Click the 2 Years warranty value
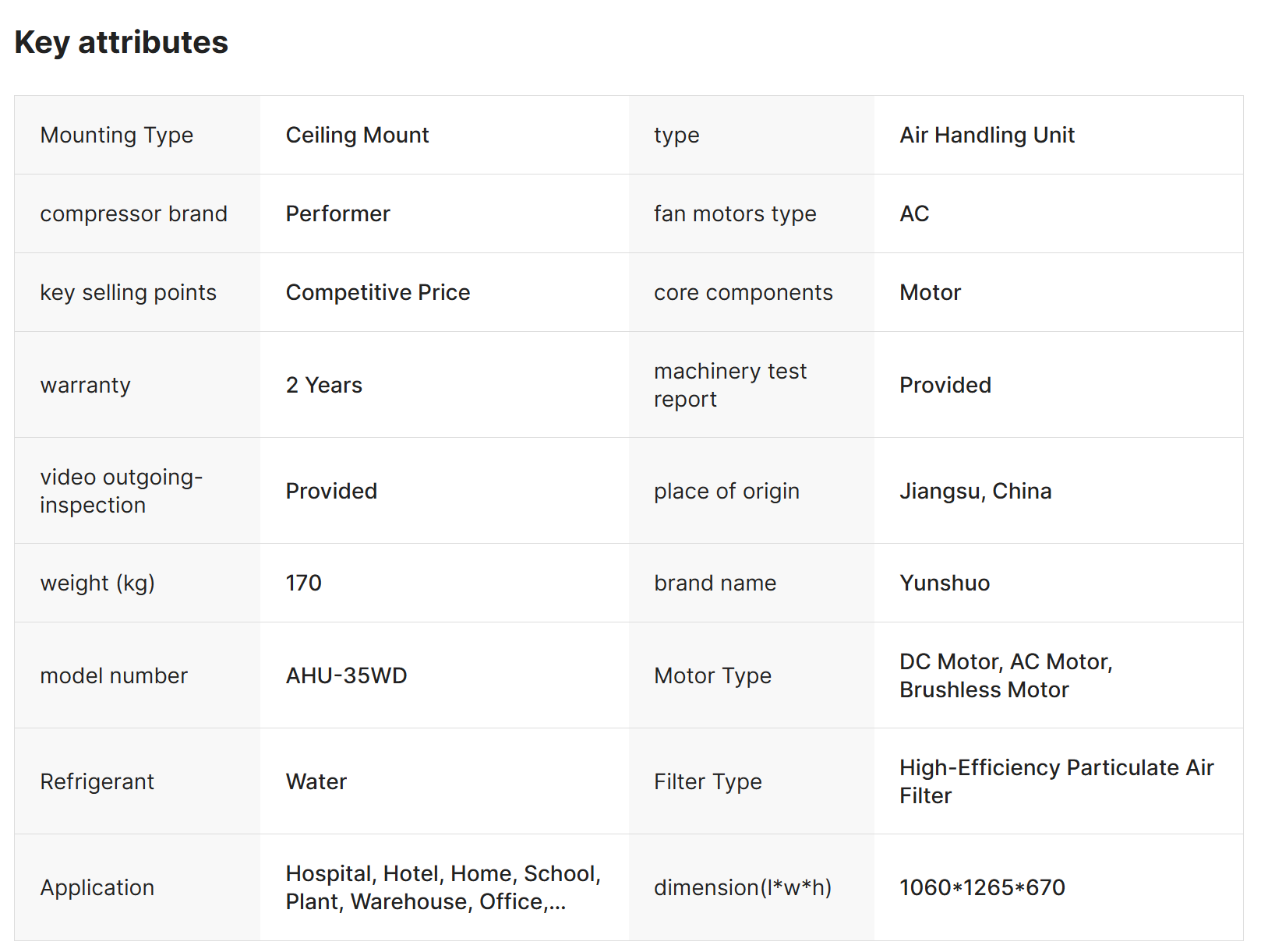This screenshot has width=1261, height=952. click(323, 385)
